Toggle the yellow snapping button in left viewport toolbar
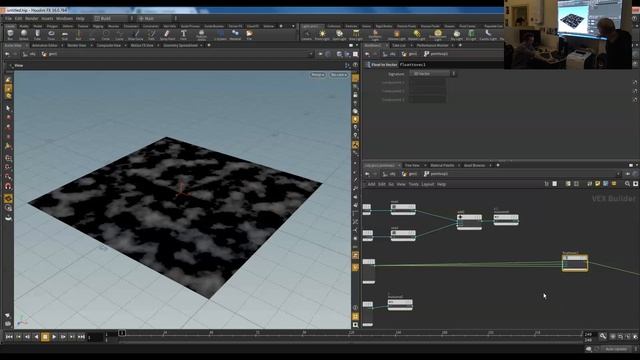The width and height of the screenshot is (640, 360). click(x=8, y=198)
